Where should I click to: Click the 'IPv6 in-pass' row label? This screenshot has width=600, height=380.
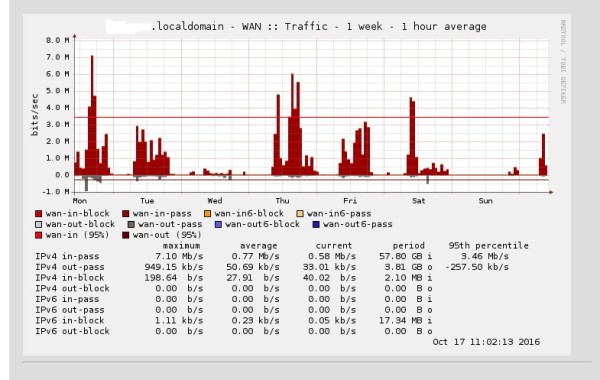(x=67, y=299)
